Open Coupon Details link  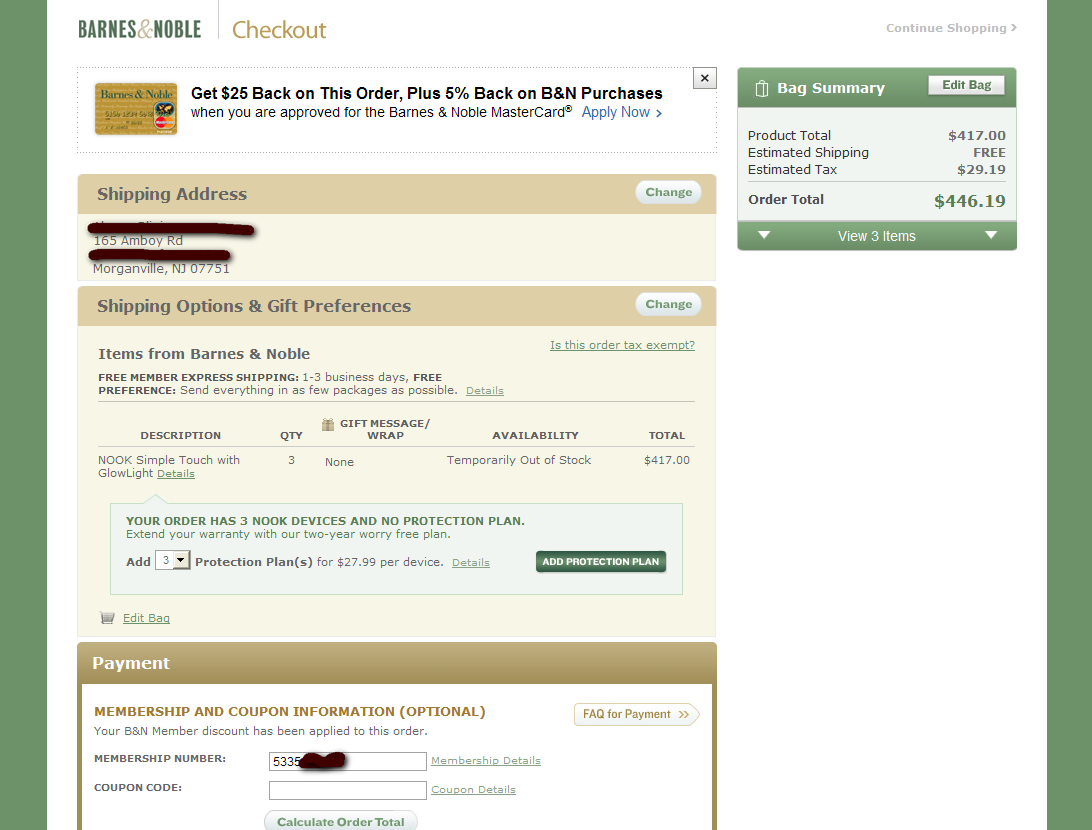click(x=473, y=790)
